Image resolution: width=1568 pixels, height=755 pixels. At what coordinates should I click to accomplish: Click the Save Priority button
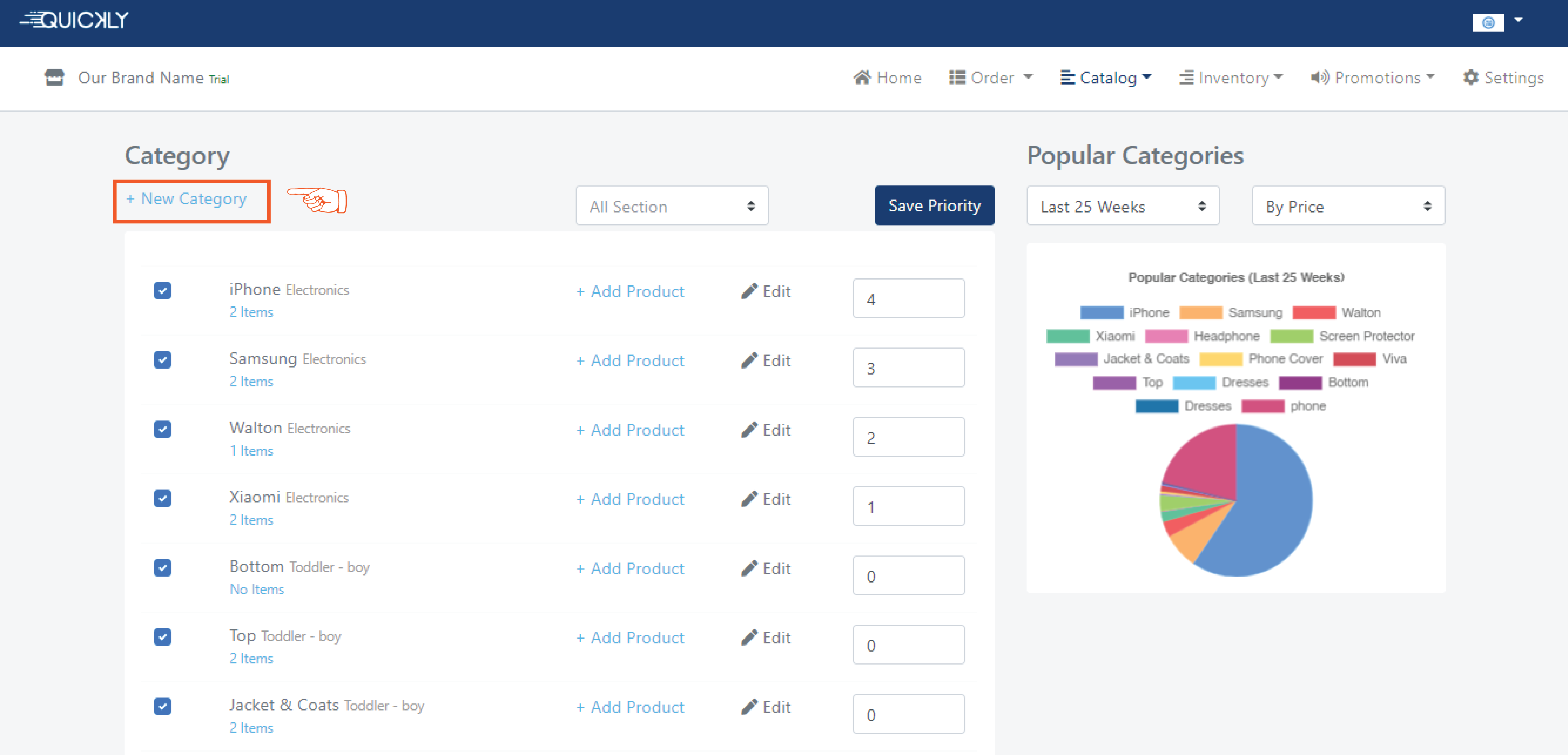pos(934,206)
